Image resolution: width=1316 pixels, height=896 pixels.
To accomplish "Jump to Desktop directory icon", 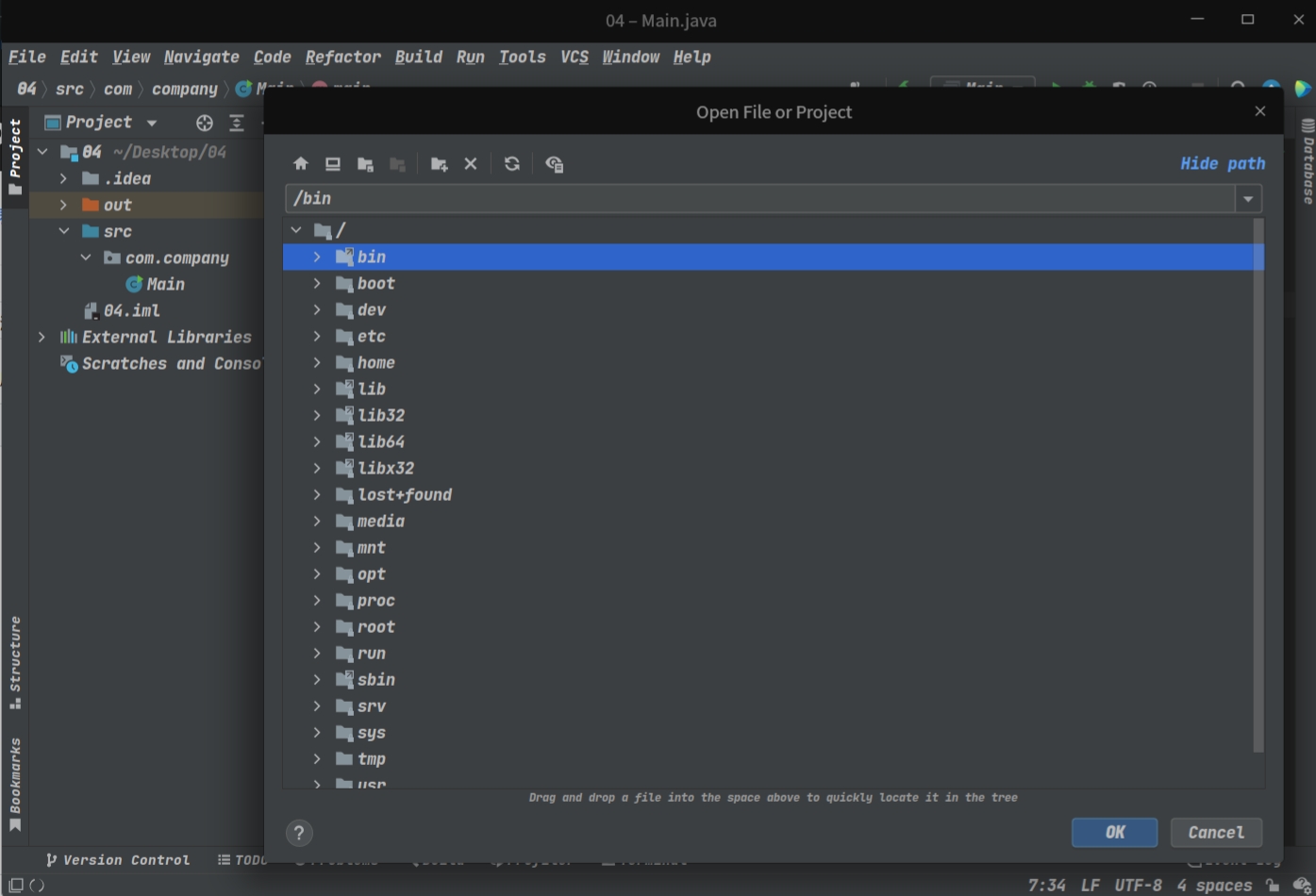I will tap(333, 164).
